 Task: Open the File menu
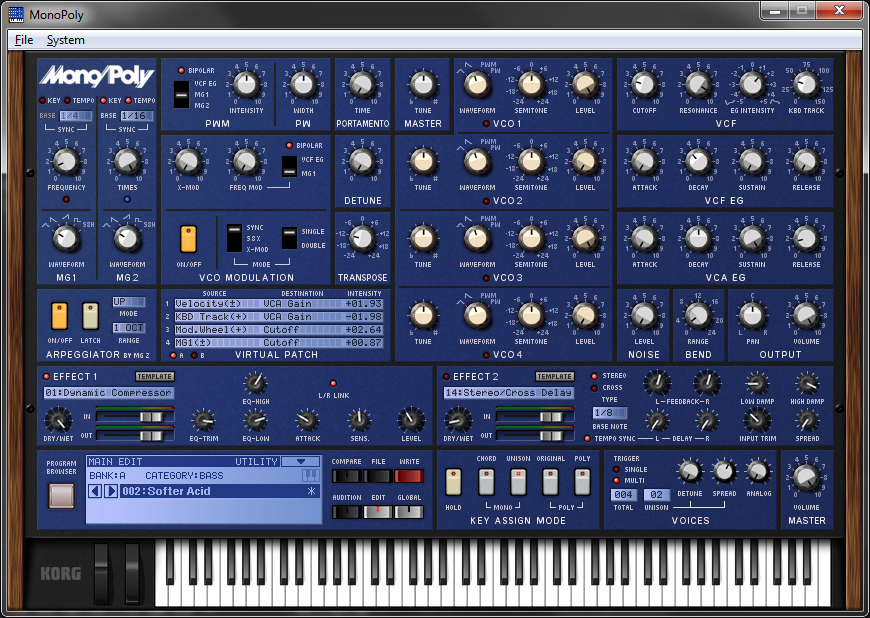pyautogui.click(x=24, y=40)
